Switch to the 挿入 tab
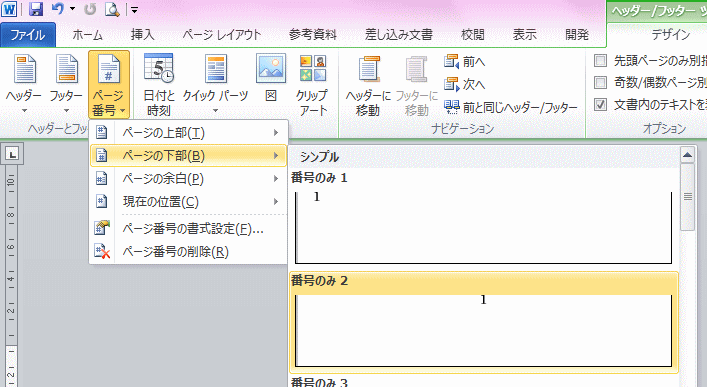Image resolution: width=707 pixels, height=387 pixels. coord(142,35)
